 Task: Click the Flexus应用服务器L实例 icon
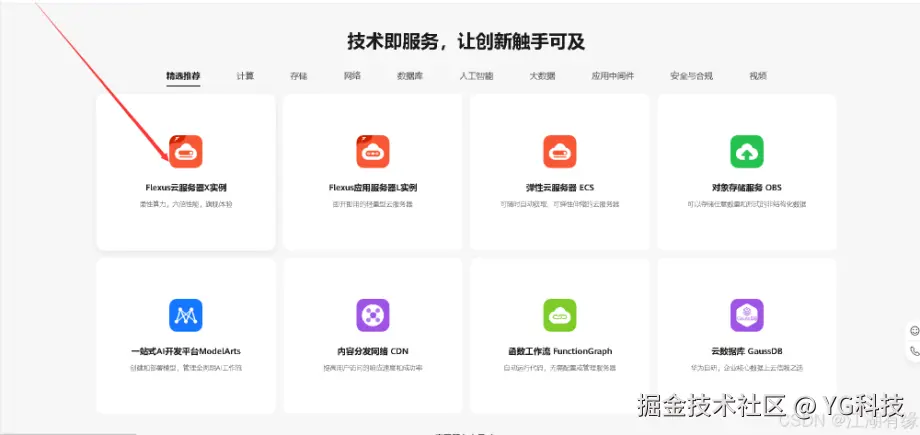pyautogui.click(x=373, y=151)
